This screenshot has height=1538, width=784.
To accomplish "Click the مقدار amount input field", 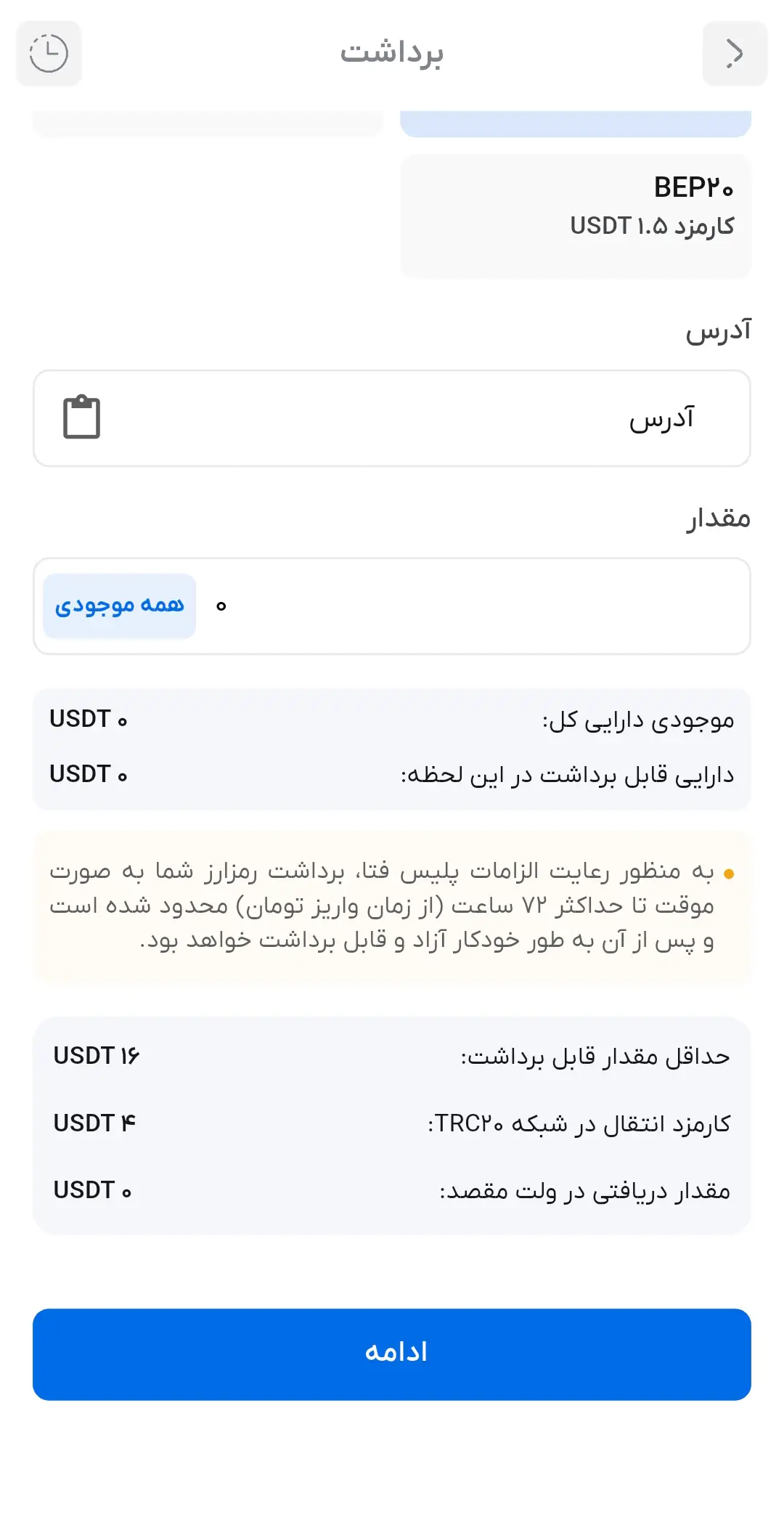I will coord(472,606).
